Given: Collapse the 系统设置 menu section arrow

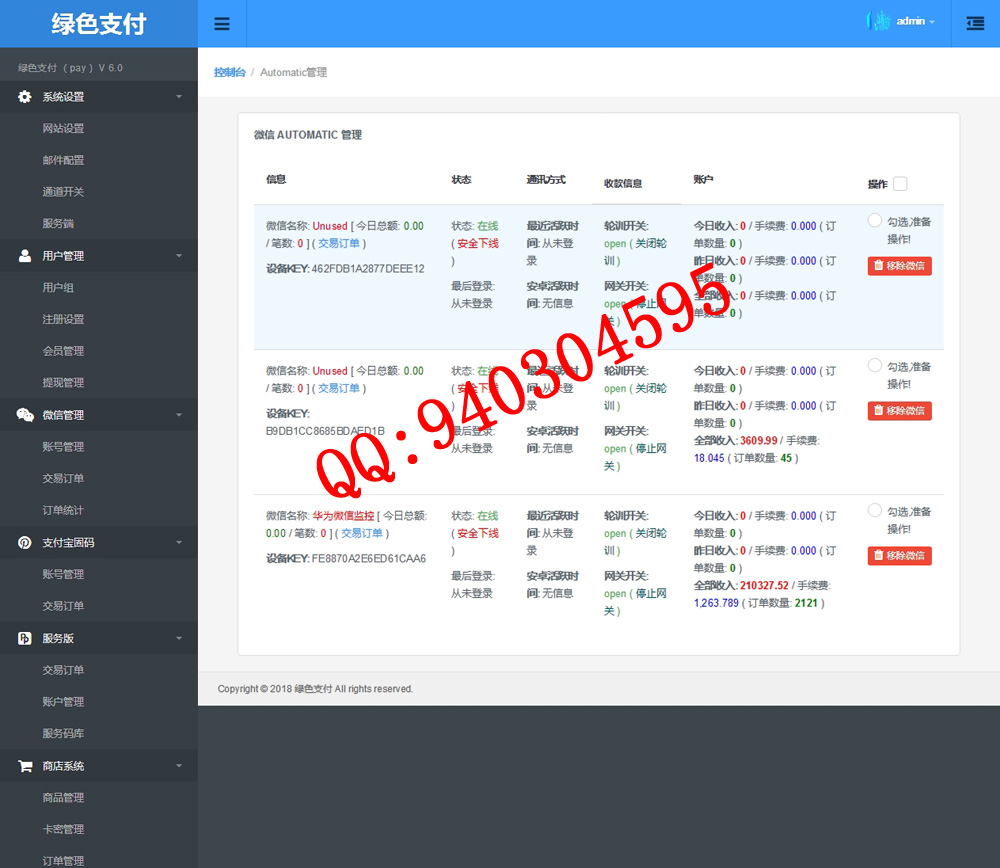Looking at the screenshot, I should [x=179, y=97].
